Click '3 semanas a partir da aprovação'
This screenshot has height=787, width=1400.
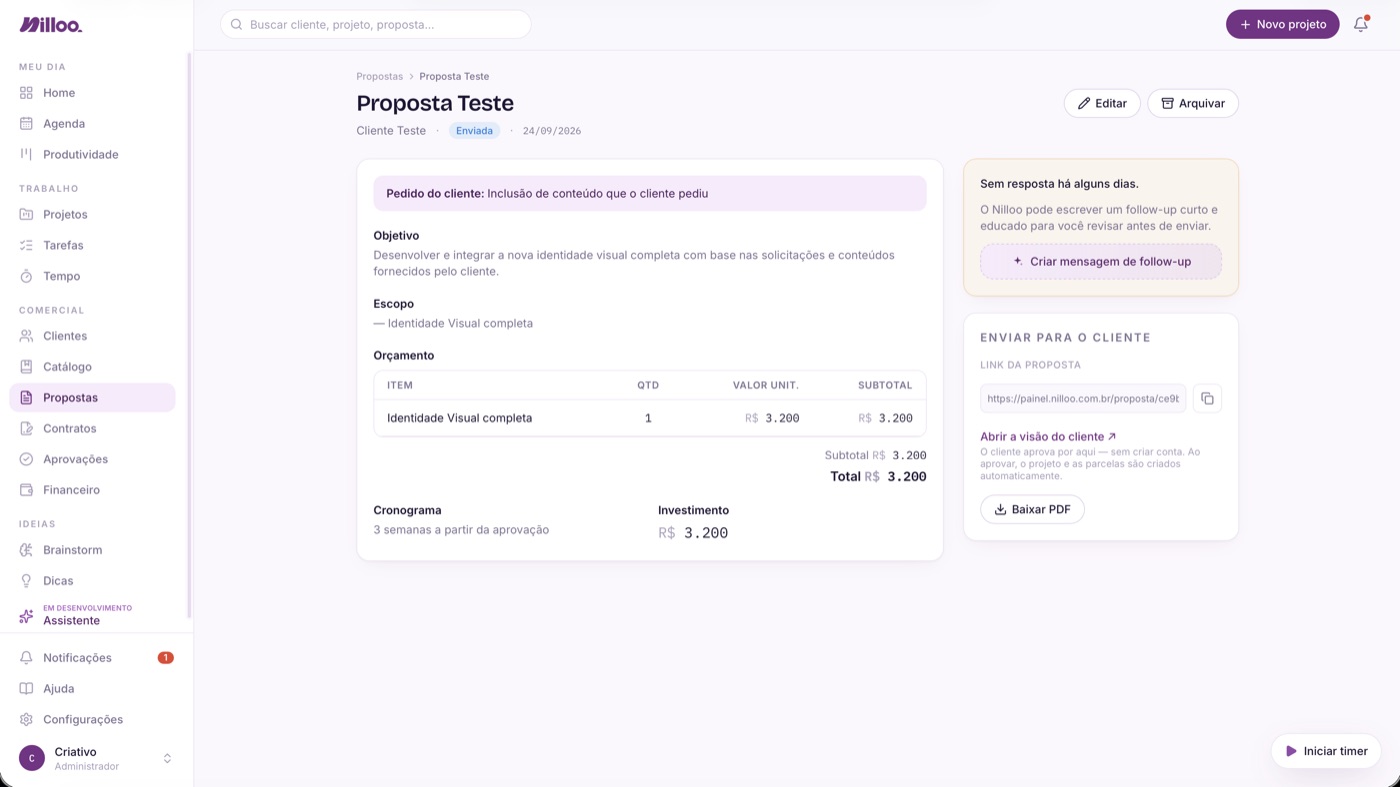[461, 530]
